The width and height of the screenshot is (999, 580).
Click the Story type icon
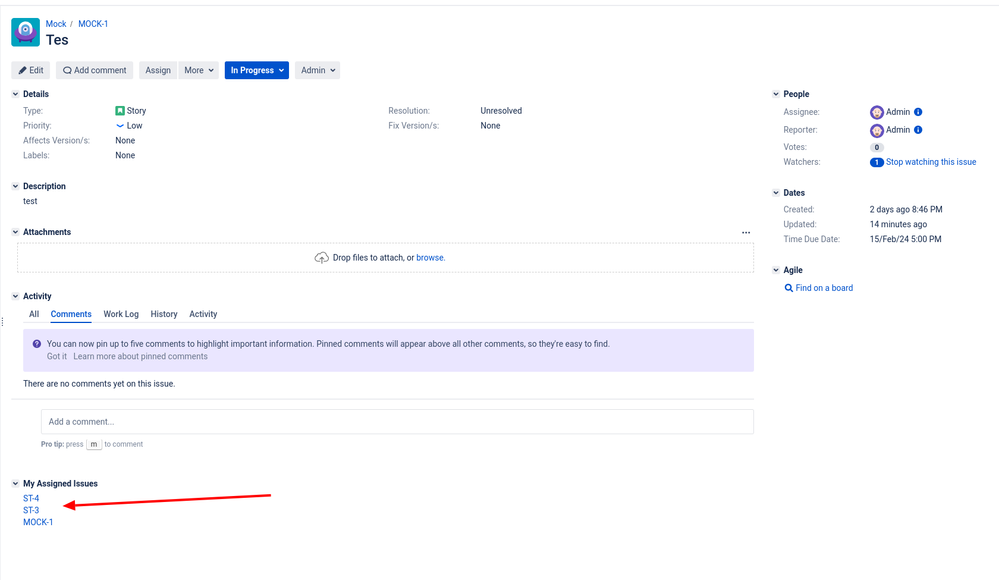point(120,111)
